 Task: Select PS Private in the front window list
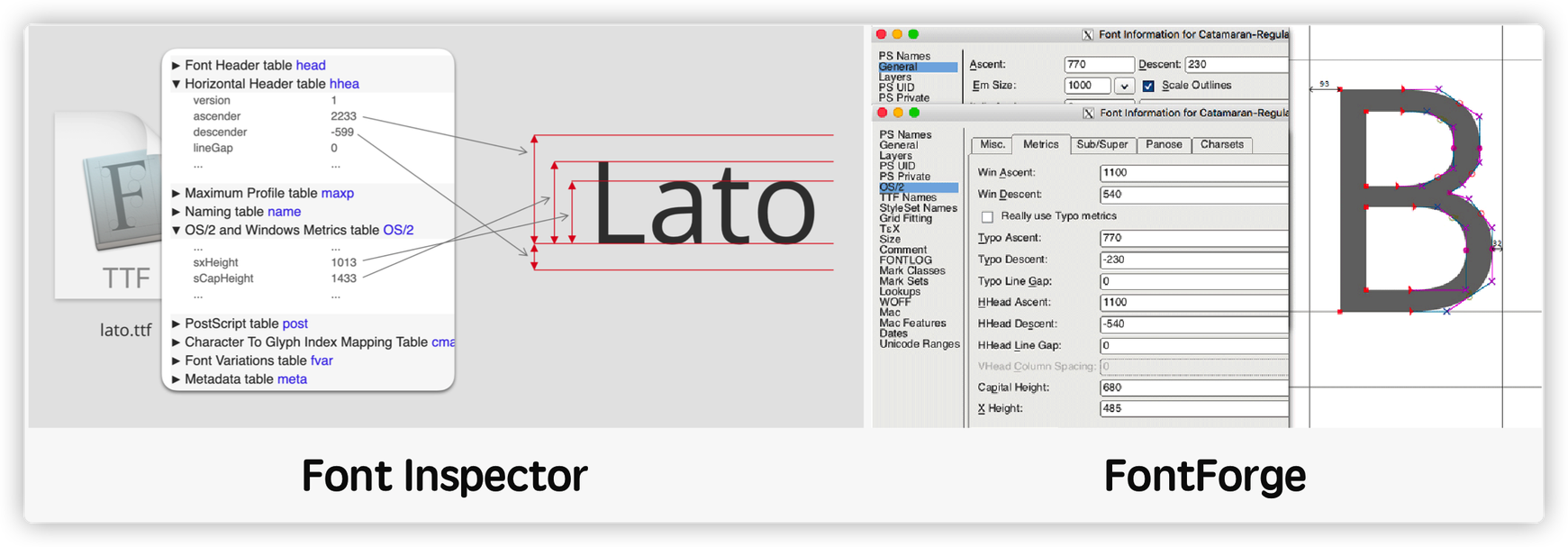905,177
